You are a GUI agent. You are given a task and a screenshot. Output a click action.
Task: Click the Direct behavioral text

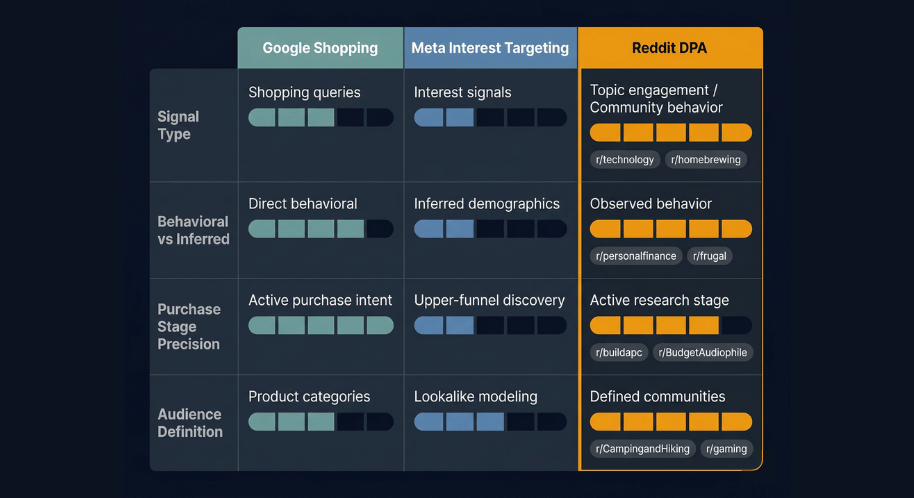[303, 204]
